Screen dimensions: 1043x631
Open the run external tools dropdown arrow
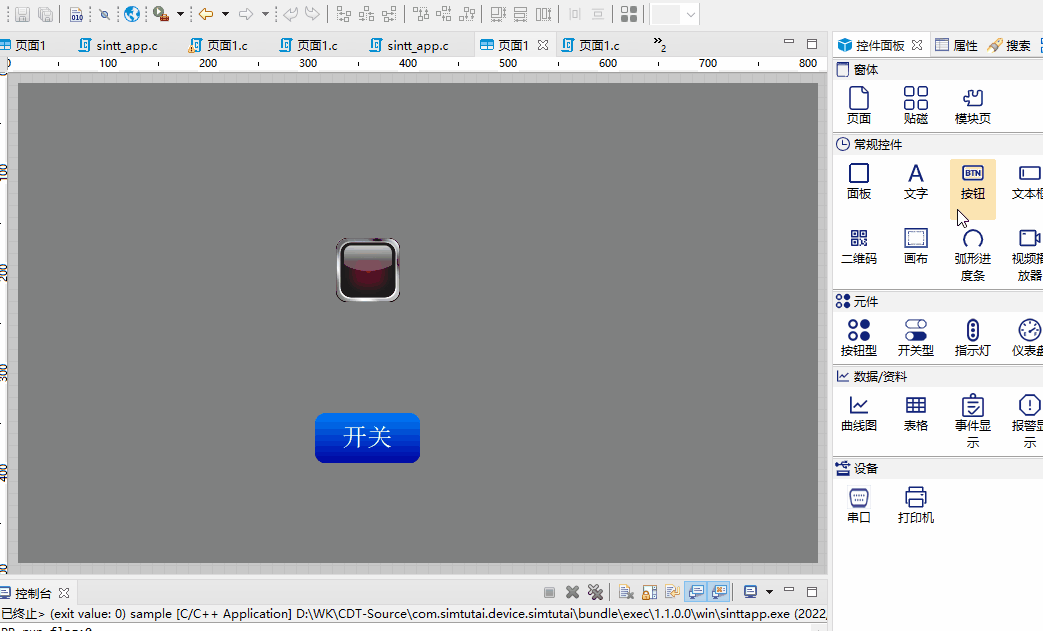[x=180, y=14]
